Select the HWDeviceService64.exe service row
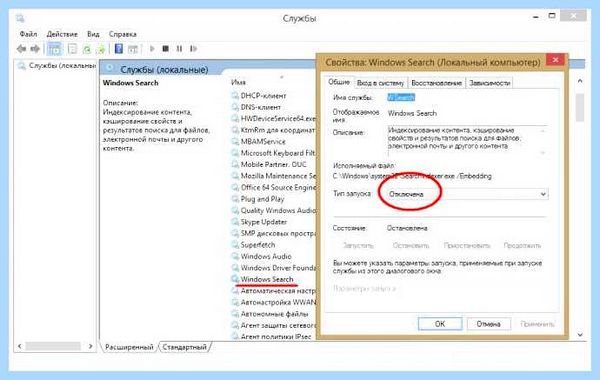600x380 pixels. [x=274, y=119]
